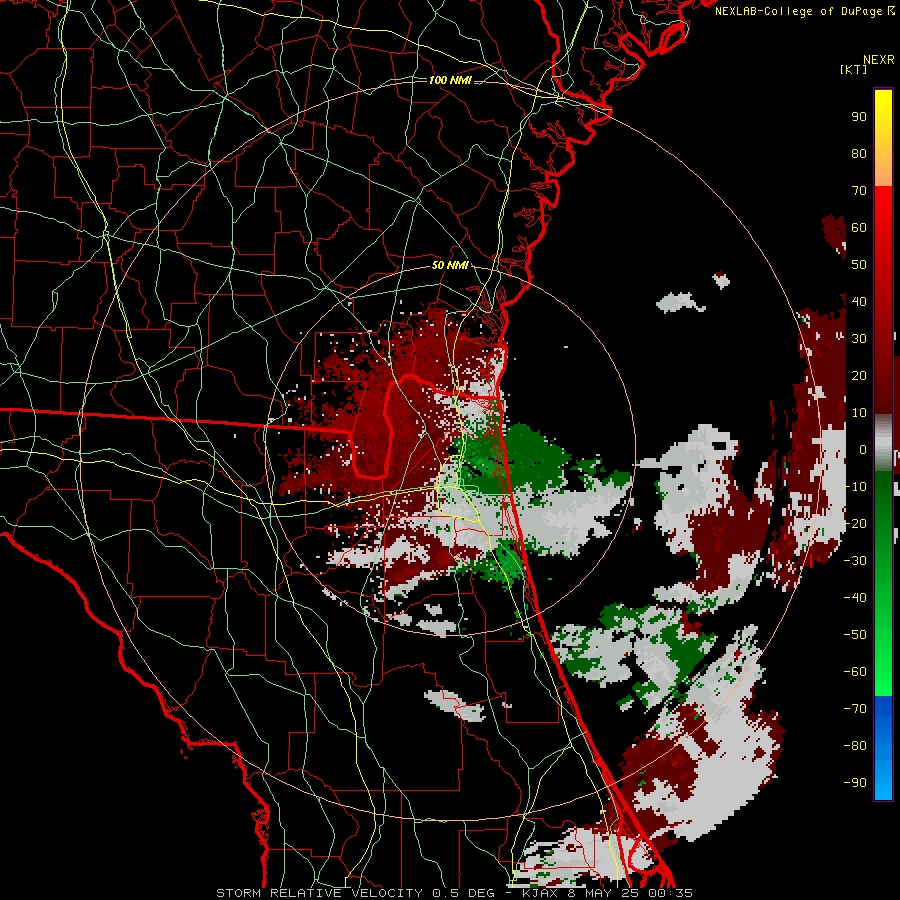
Task: Select the positive 50 scale value
Action: point(859,265)
